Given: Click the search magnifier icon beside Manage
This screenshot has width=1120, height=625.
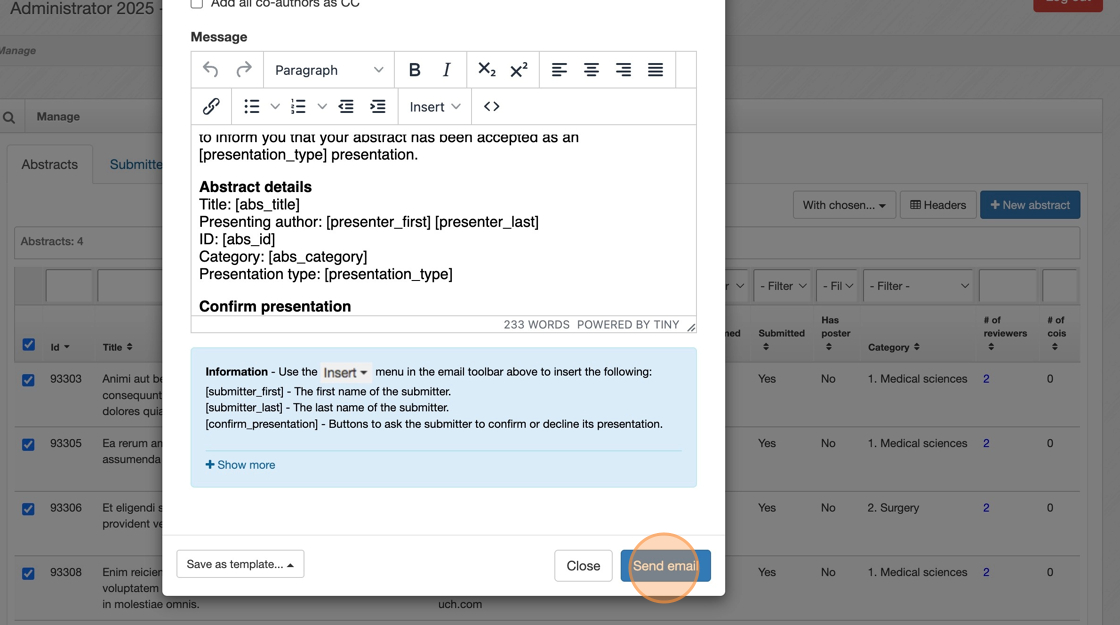Looking at the screenshot, I should (x=9, y=117).
